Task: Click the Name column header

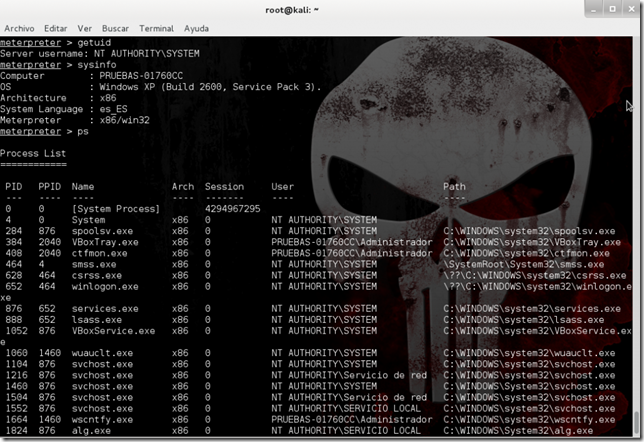Action: (83, 187)
